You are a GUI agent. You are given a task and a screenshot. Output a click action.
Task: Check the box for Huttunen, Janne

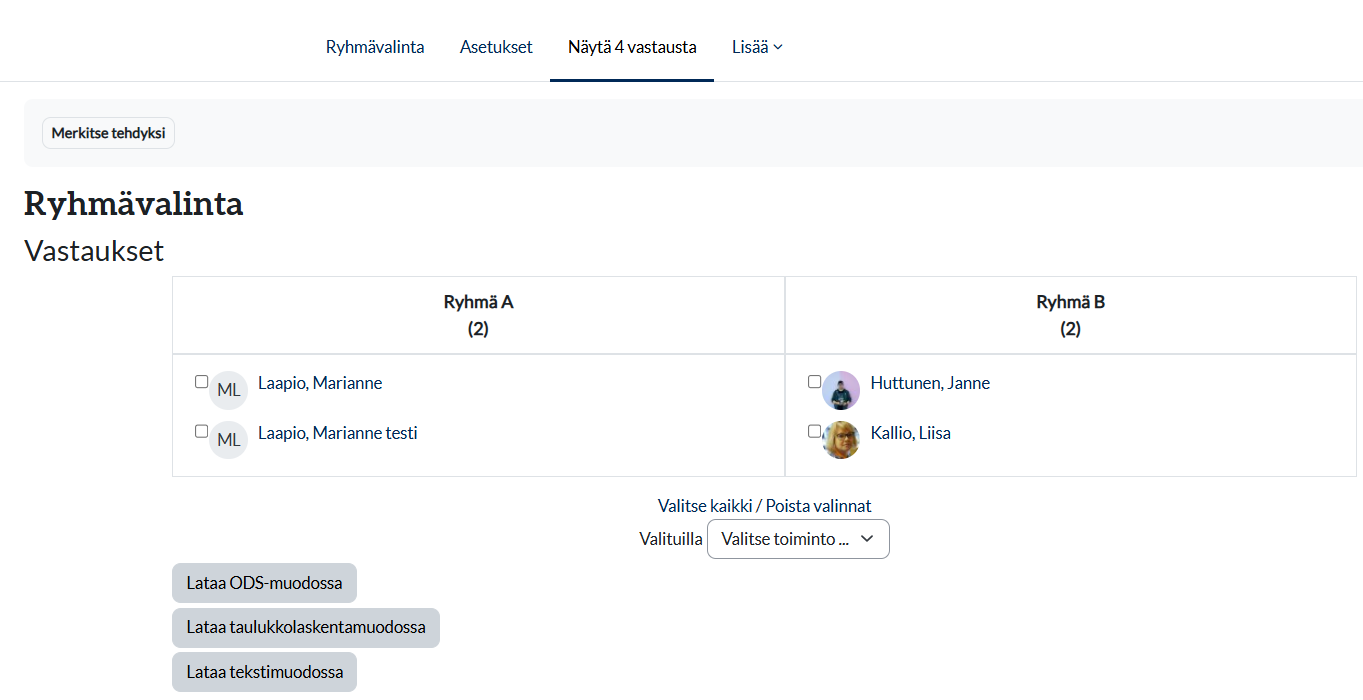click(814, 381)
